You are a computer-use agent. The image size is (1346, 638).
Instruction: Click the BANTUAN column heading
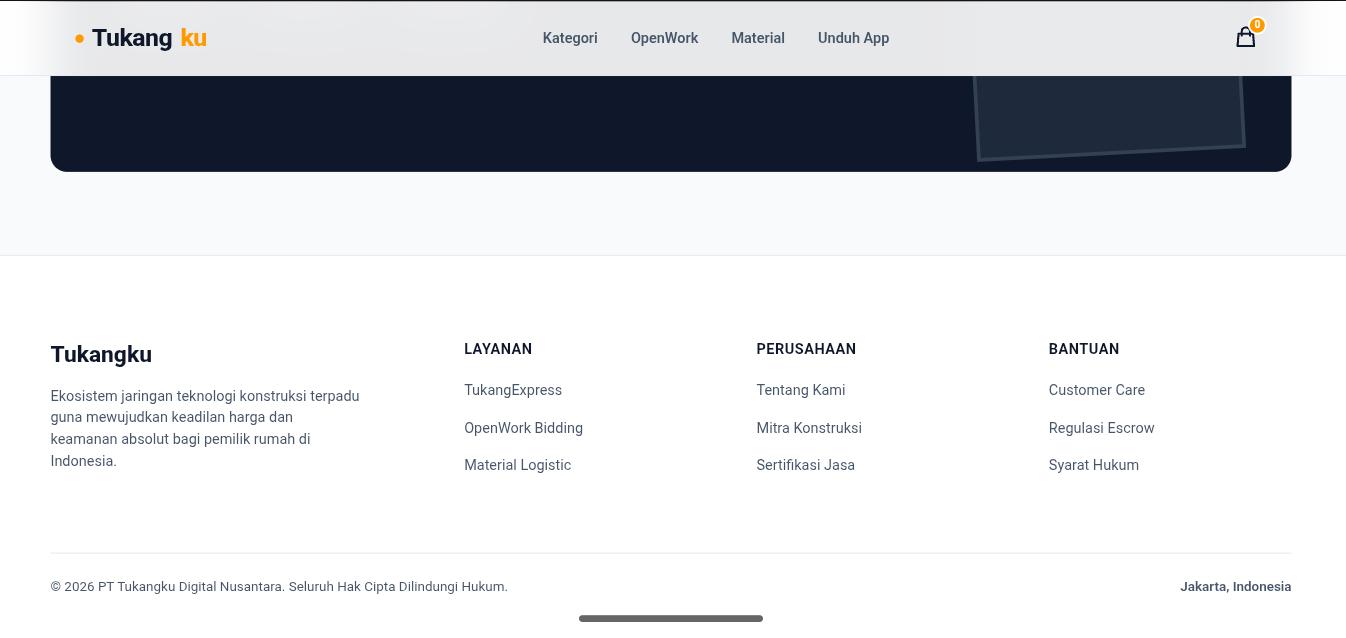pyautogui.click(x=1083, y=349)
